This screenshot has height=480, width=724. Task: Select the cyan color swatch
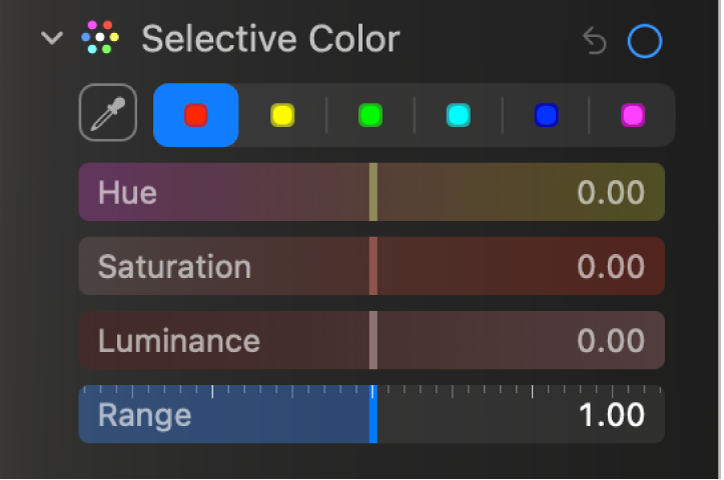[458, 116]
